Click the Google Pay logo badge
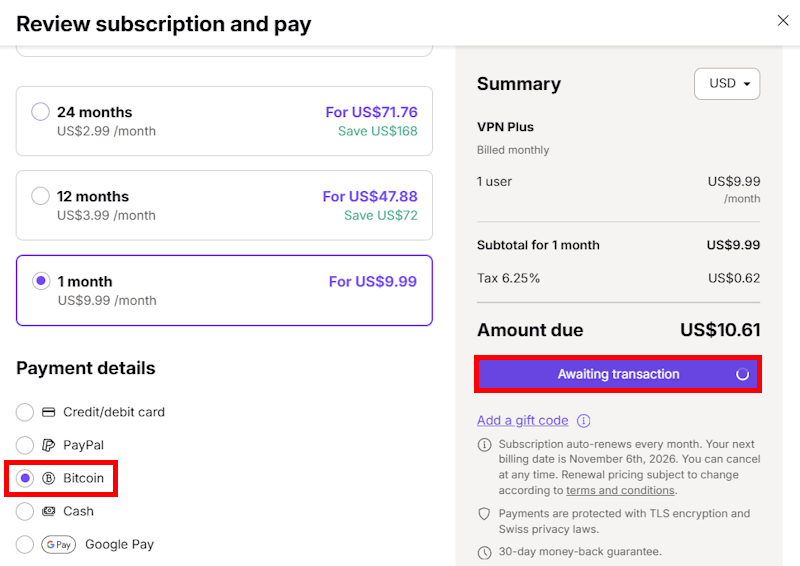 59,545
